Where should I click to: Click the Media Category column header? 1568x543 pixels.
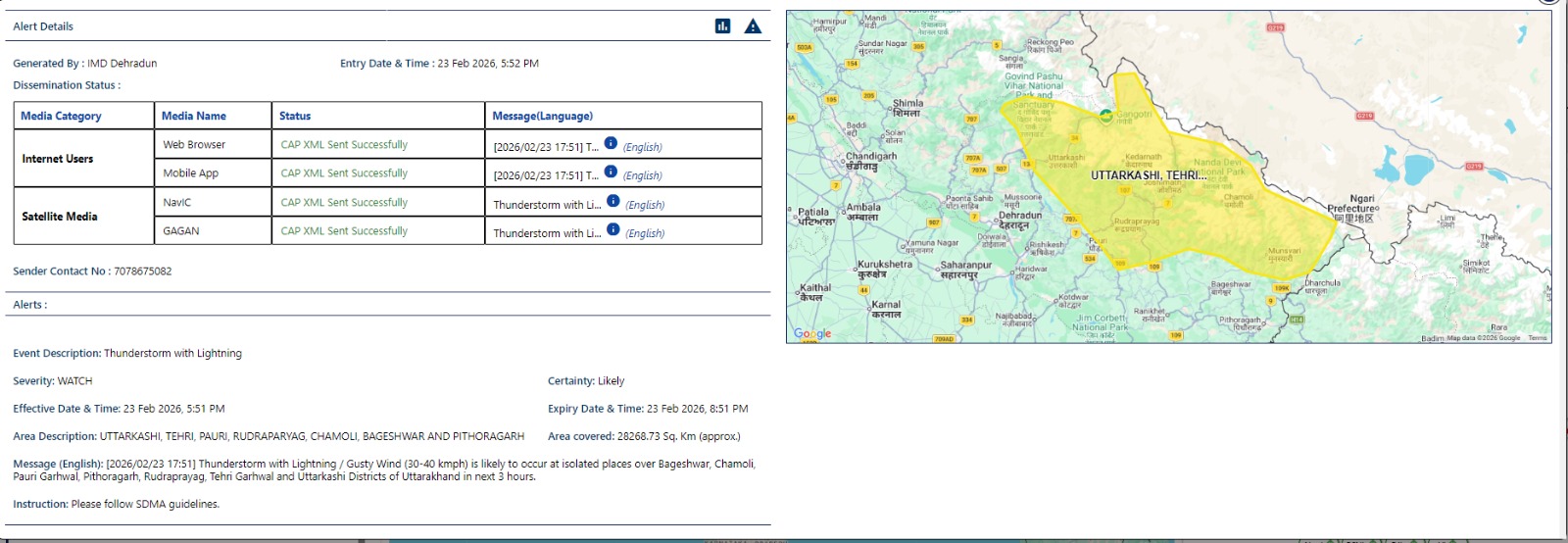61,116
